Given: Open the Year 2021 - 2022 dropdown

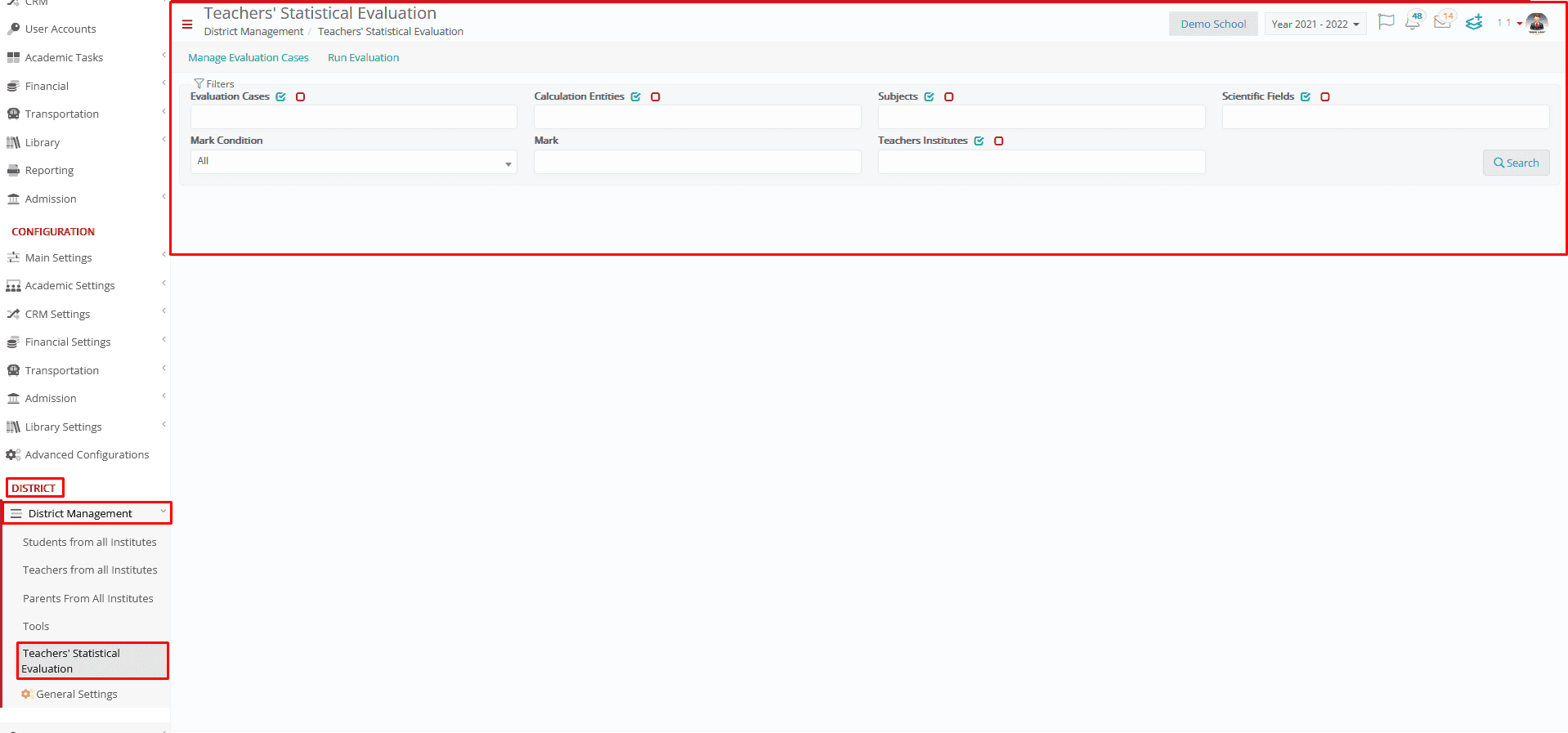Looking at the screenshot, I should 1315,24.
